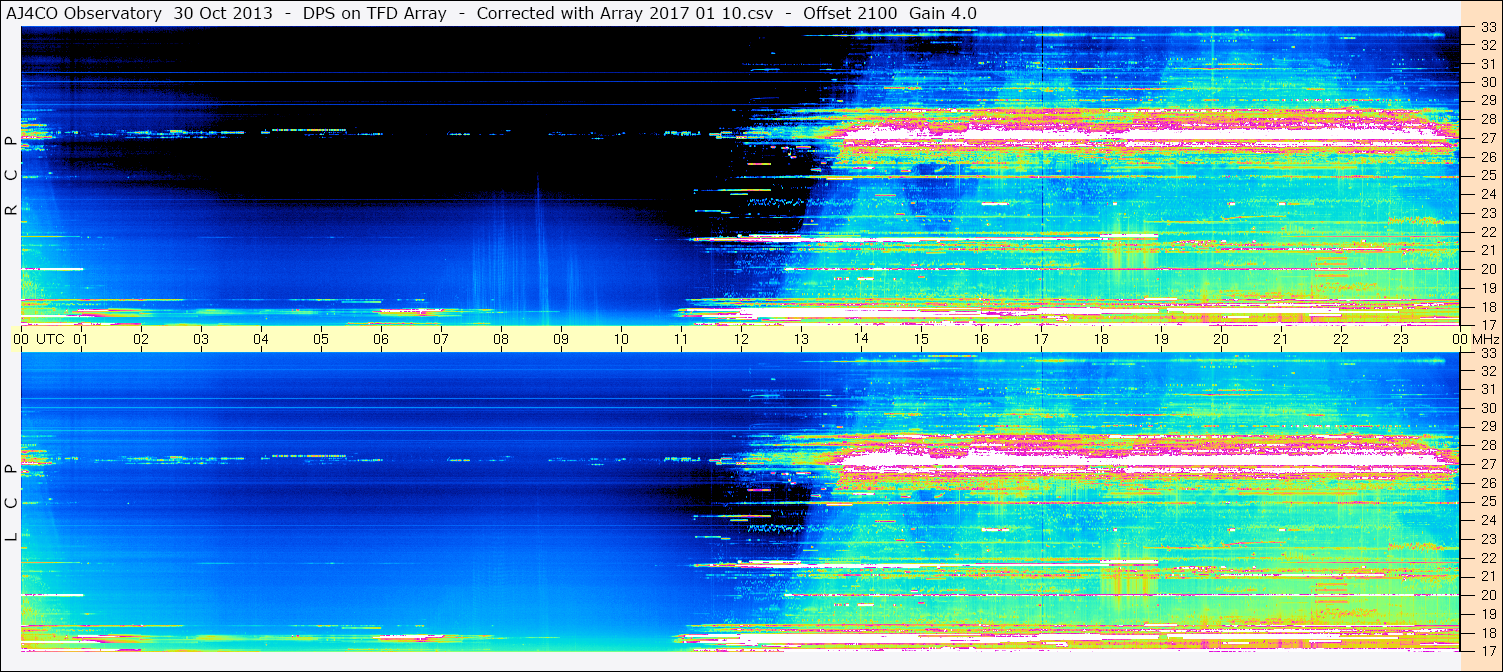Click the 01 hour tick on UTC axis

[x=81, y=339]
